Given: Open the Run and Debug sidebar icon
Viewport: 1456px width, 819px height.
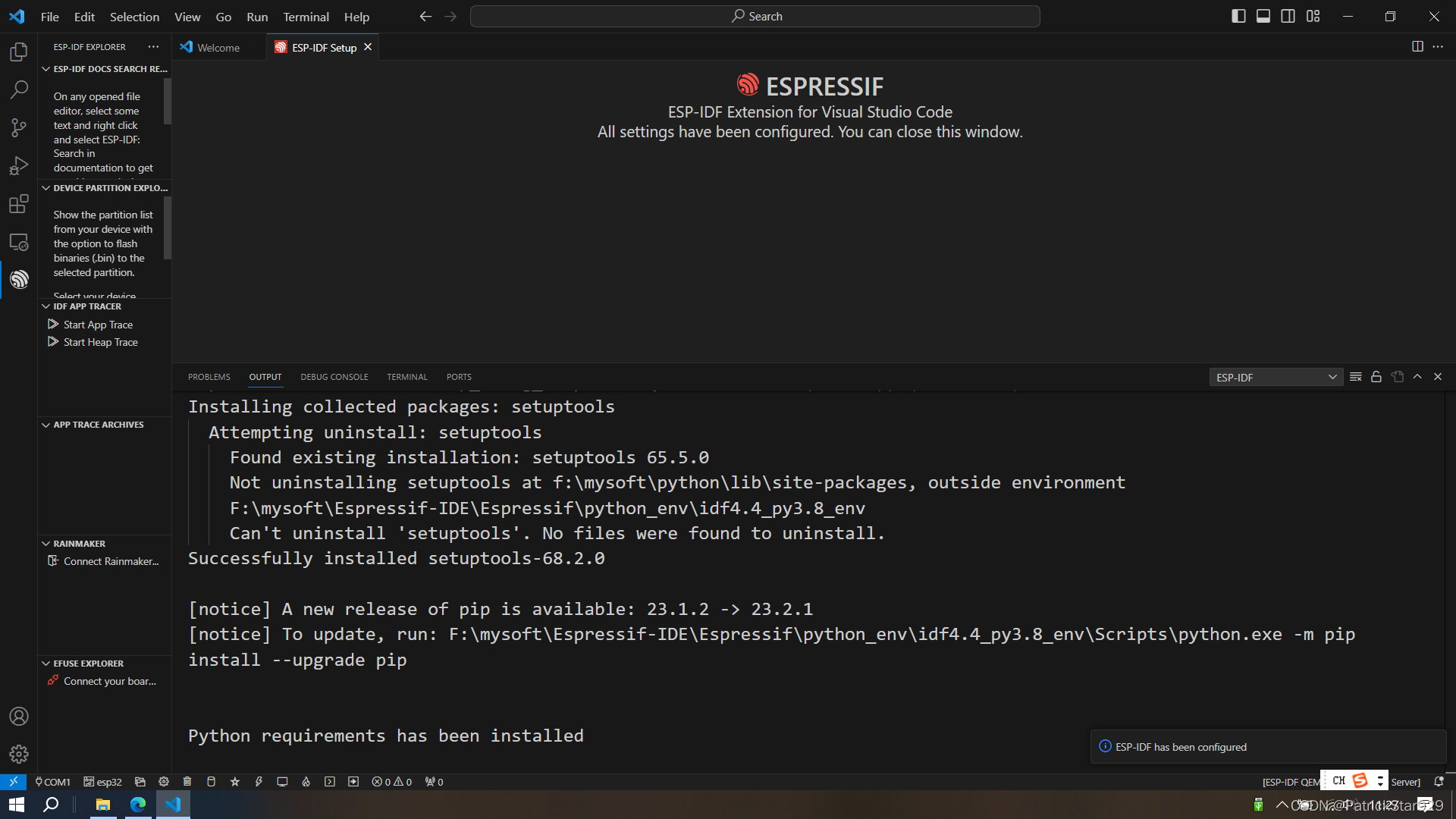Looking at the screenshot, I should pos(19,165).
